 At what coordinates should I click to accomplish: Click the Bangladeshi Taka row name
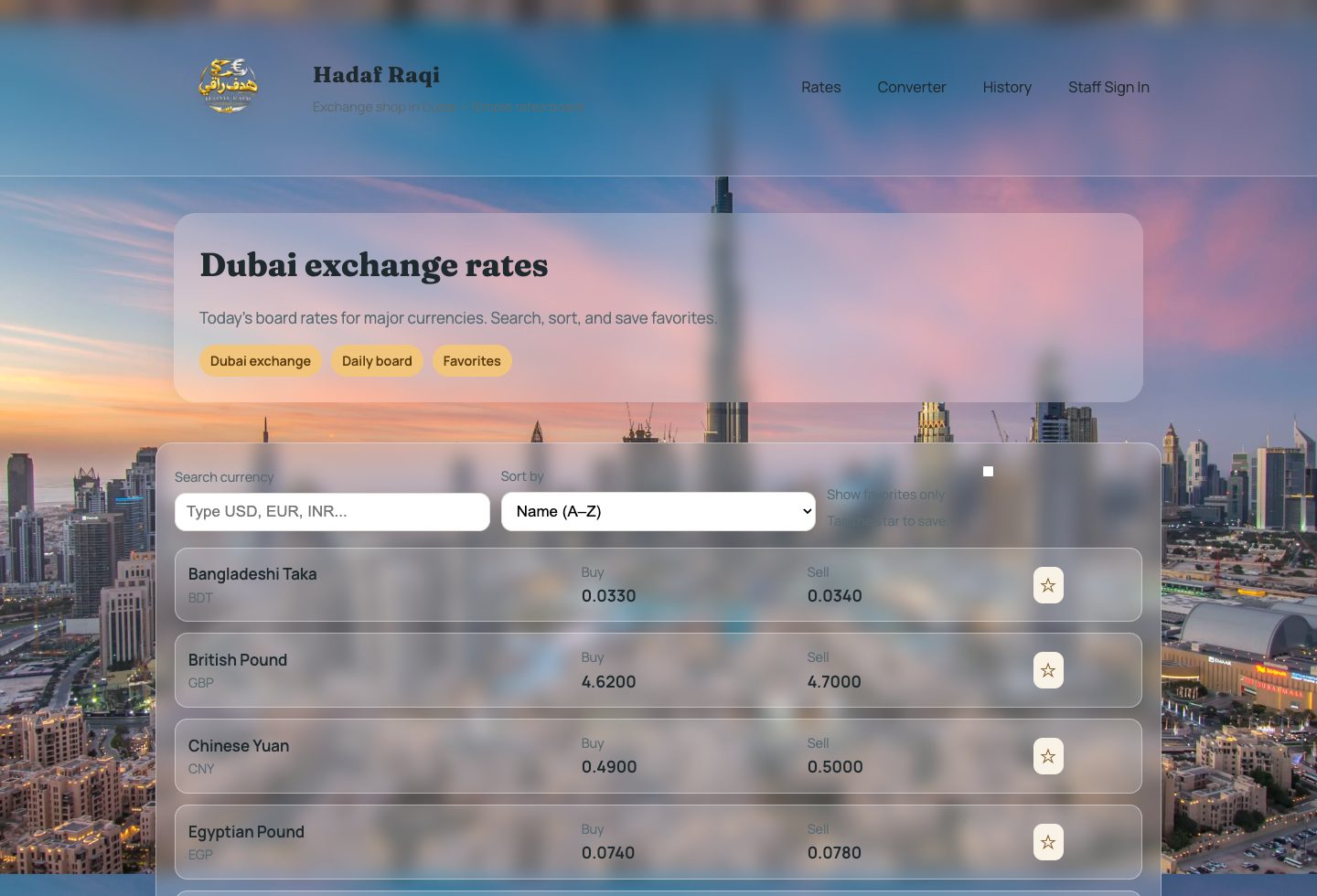[x=252, y=574]
